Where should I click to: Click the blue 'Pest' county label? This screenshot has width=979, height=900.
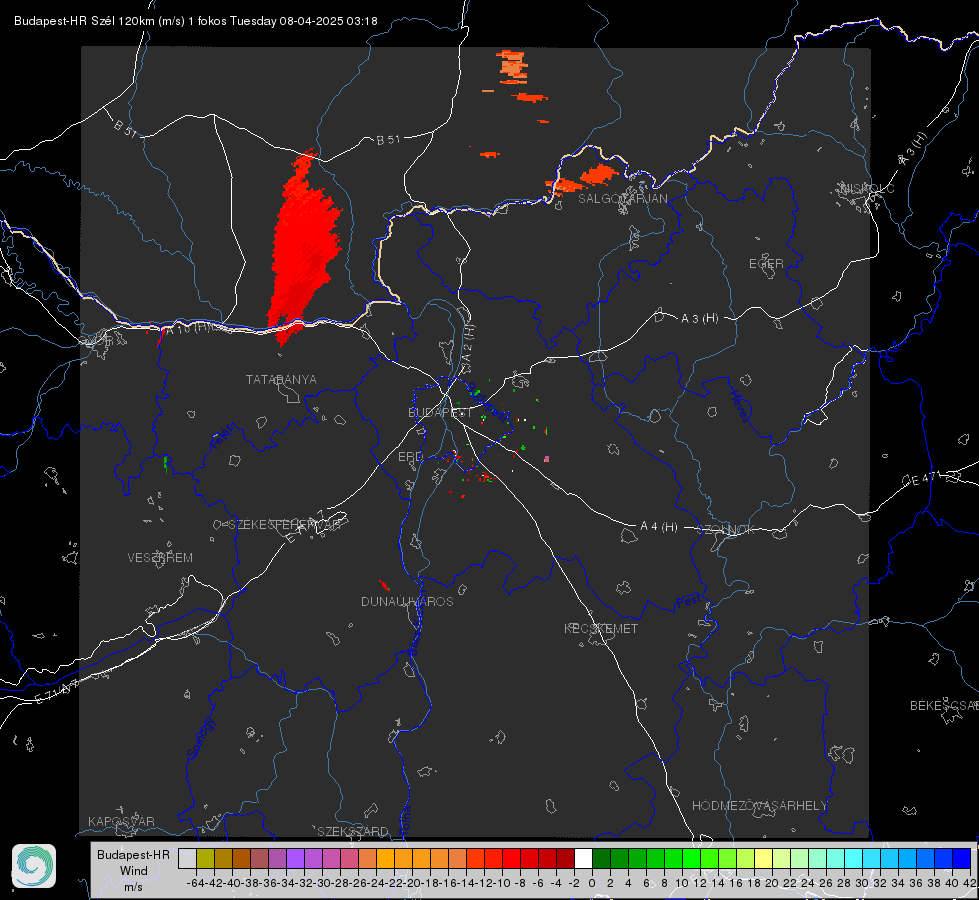click(x=688, y=602)
